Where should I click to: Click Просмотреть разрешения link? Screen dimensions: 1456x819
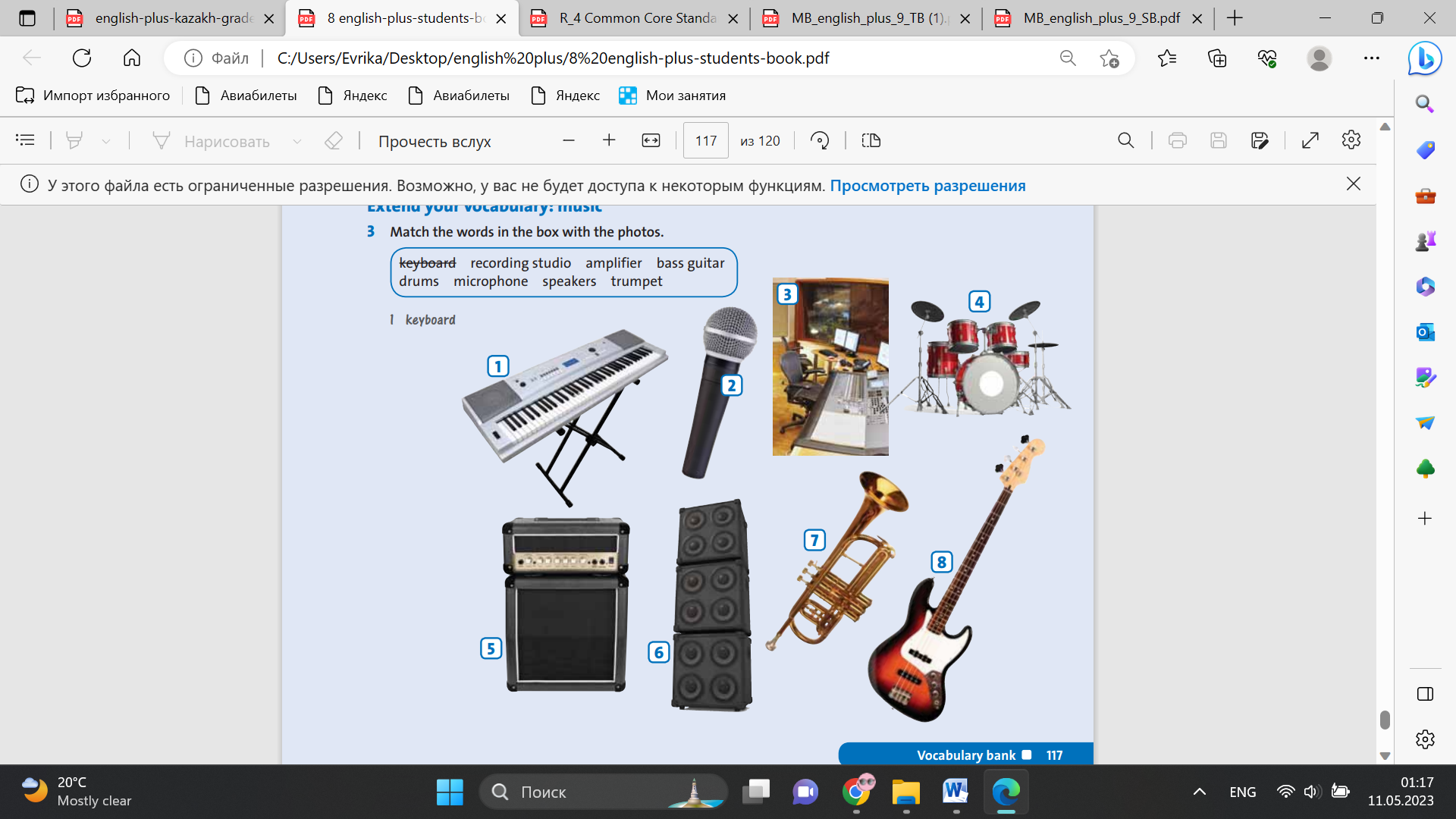point(927,186)
